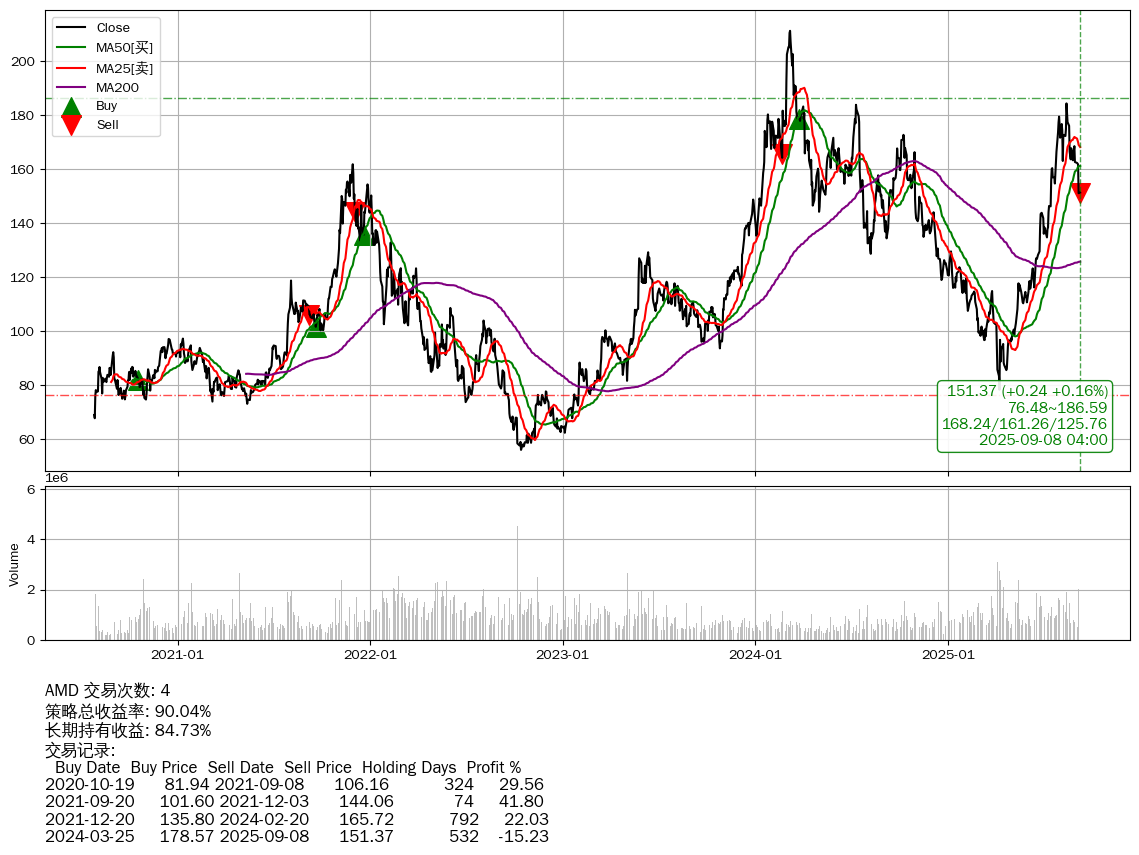1139x855 pixels.
Task: Click the first buy marker from late 2020
Action: pyautogui.click(x=137, y=381)
